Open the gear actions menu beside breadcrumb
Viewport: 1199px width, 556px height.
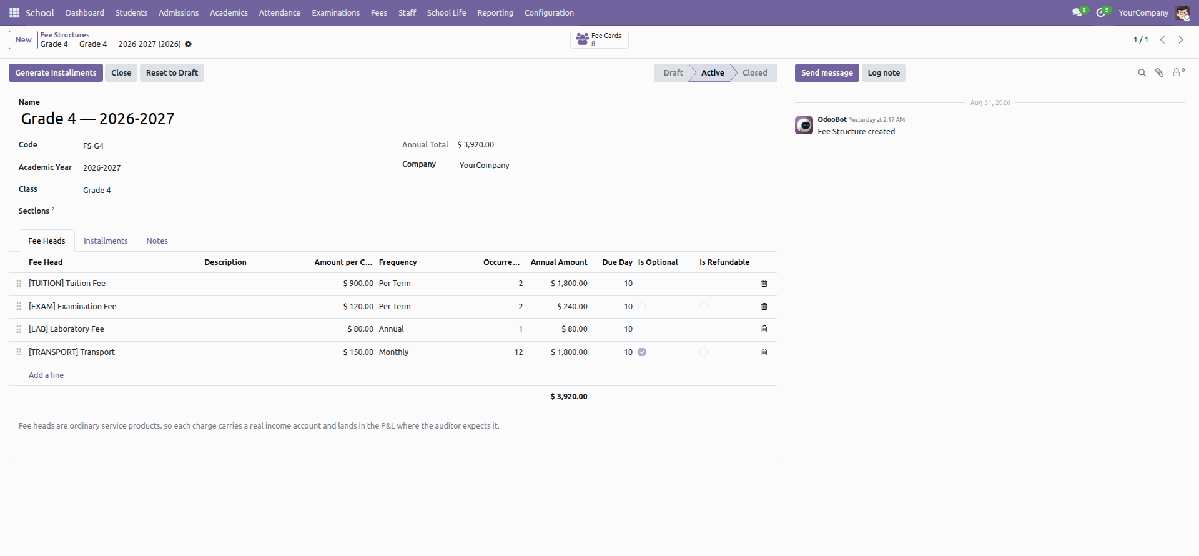coord(189,44)
